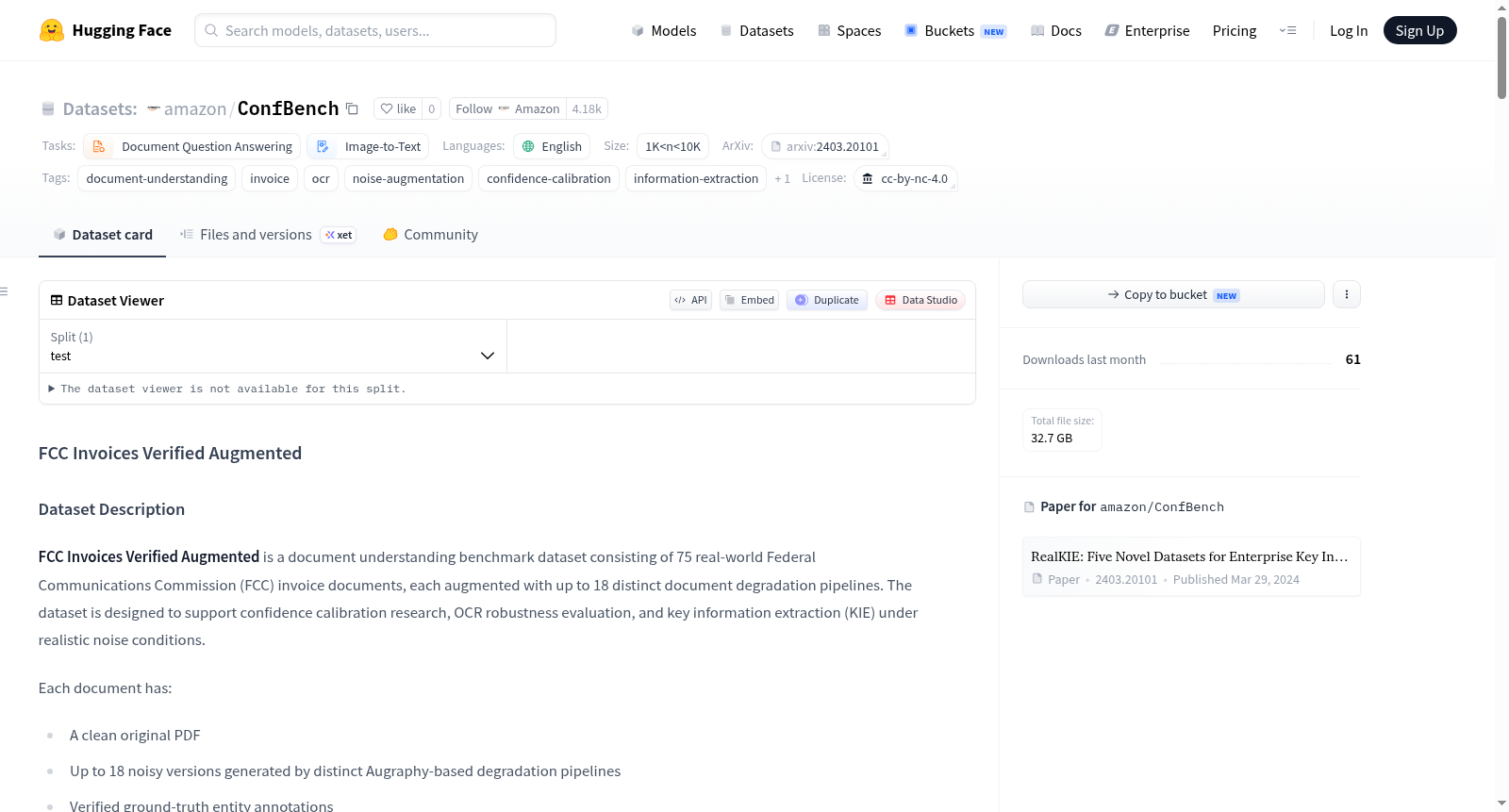Viewport: 1509px width, 812px height.
Task: Click the Image-to-Text task tag
Action: 368,146
